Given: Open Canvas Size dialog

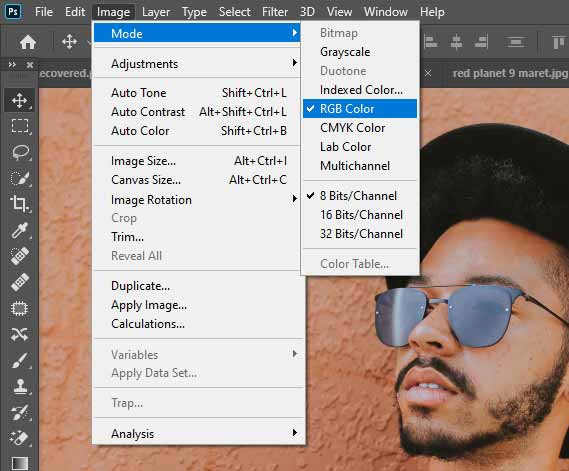Looking at the screenshot, I should [197, 180].
